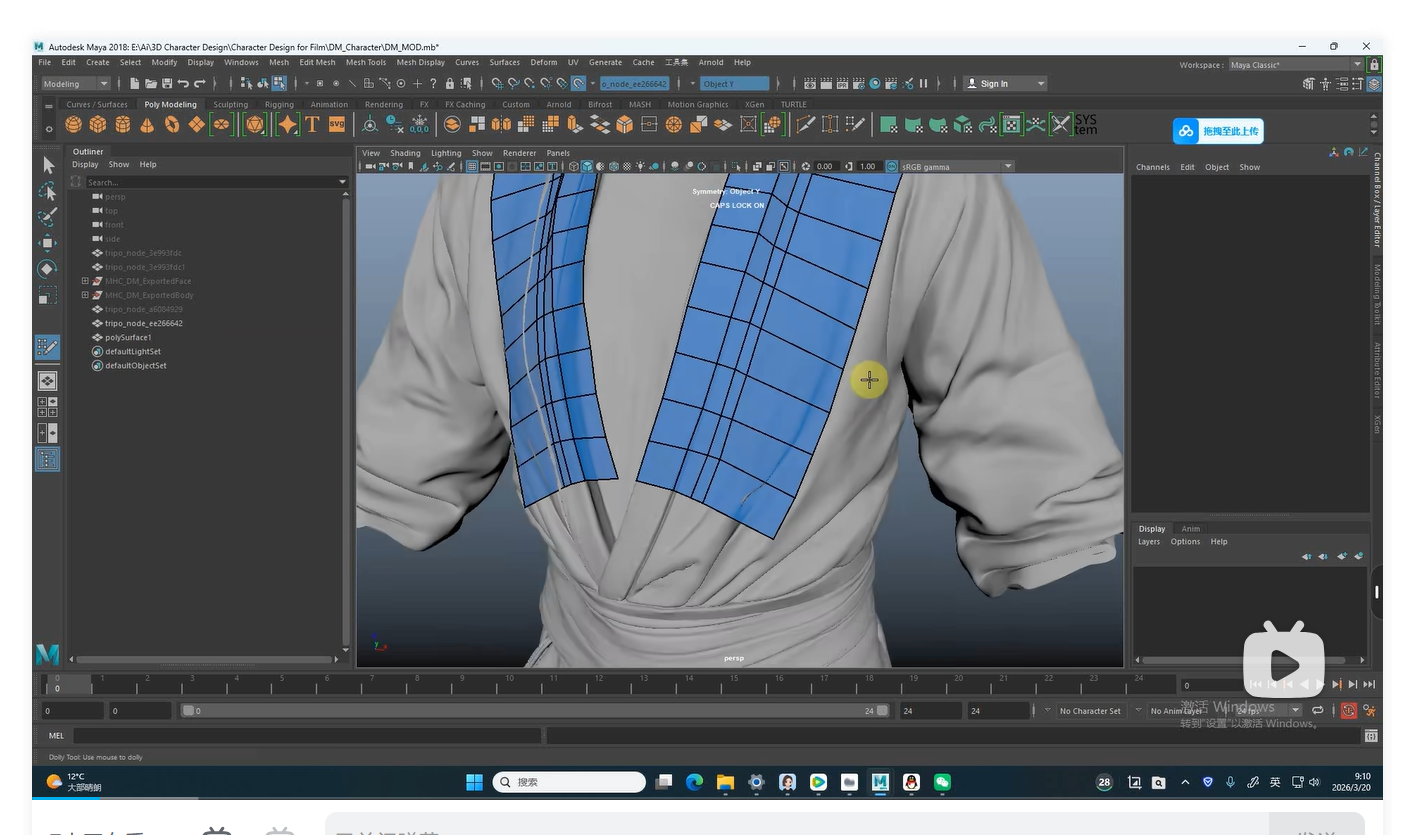The width and height of the screenshot is (1401, 835).
Task: Expand the MHC_DM_ExportedFace node
Action: pyautogui.click(x=85, y=281)
